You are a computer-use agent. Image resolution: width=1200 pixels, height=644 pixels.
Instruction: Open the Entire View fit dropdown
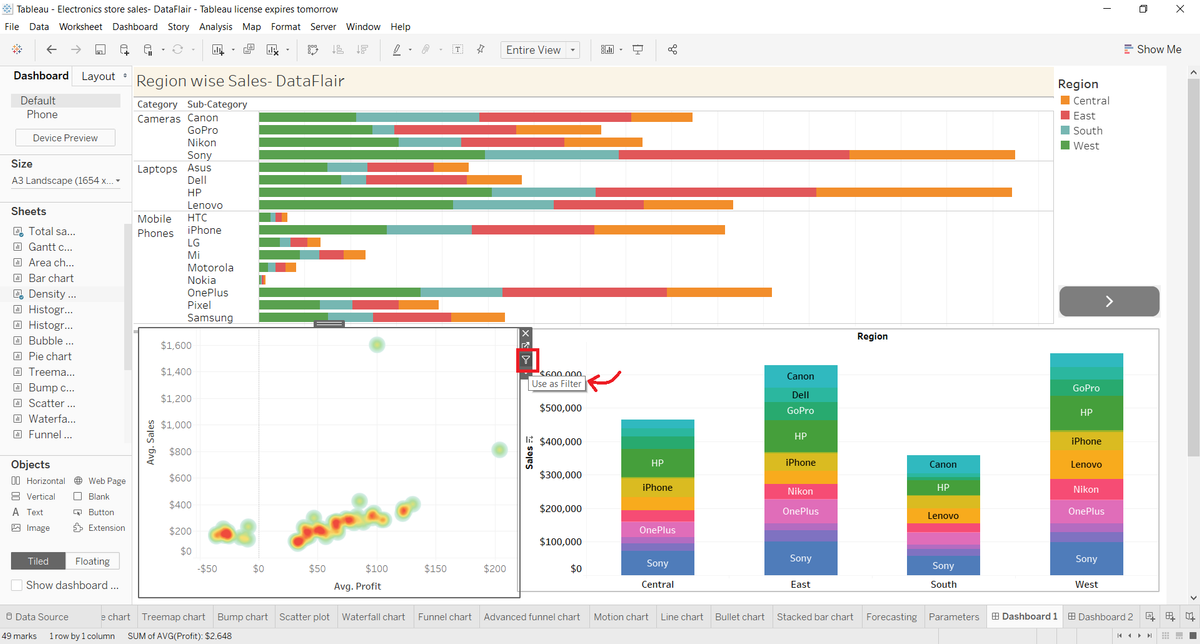(x=540, y=49)
